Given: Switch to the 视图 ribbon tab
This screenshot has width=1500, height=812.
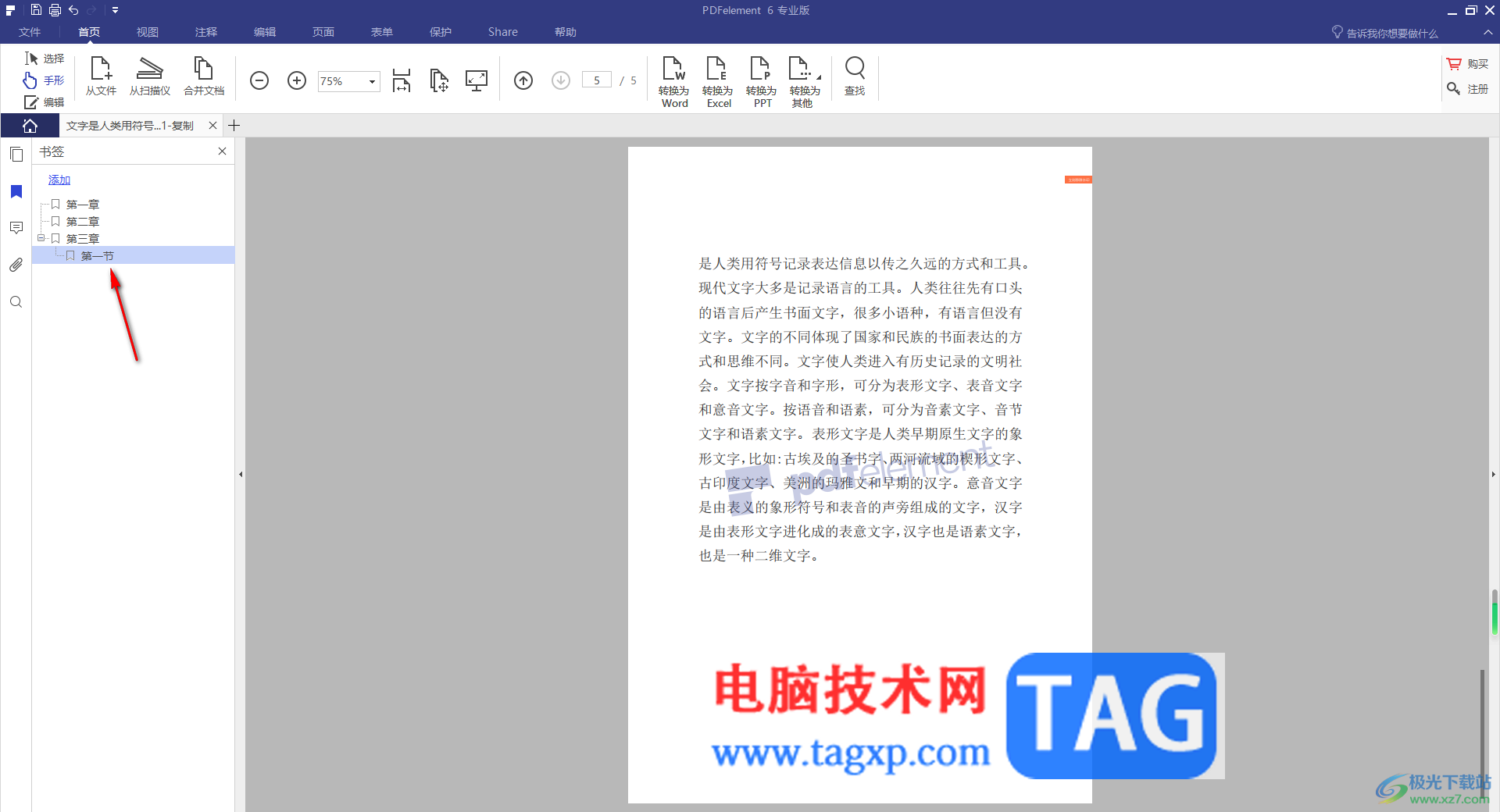Looking at the screenshot, I should [148, 32].
